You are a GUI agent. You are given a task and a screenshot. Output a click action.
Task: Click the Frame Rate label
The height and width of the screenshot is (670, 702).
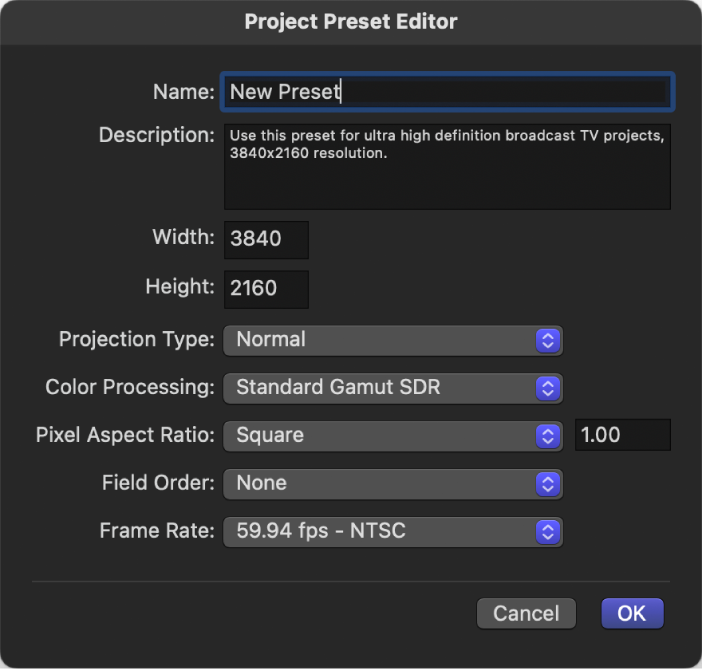[x=157, y=531]
